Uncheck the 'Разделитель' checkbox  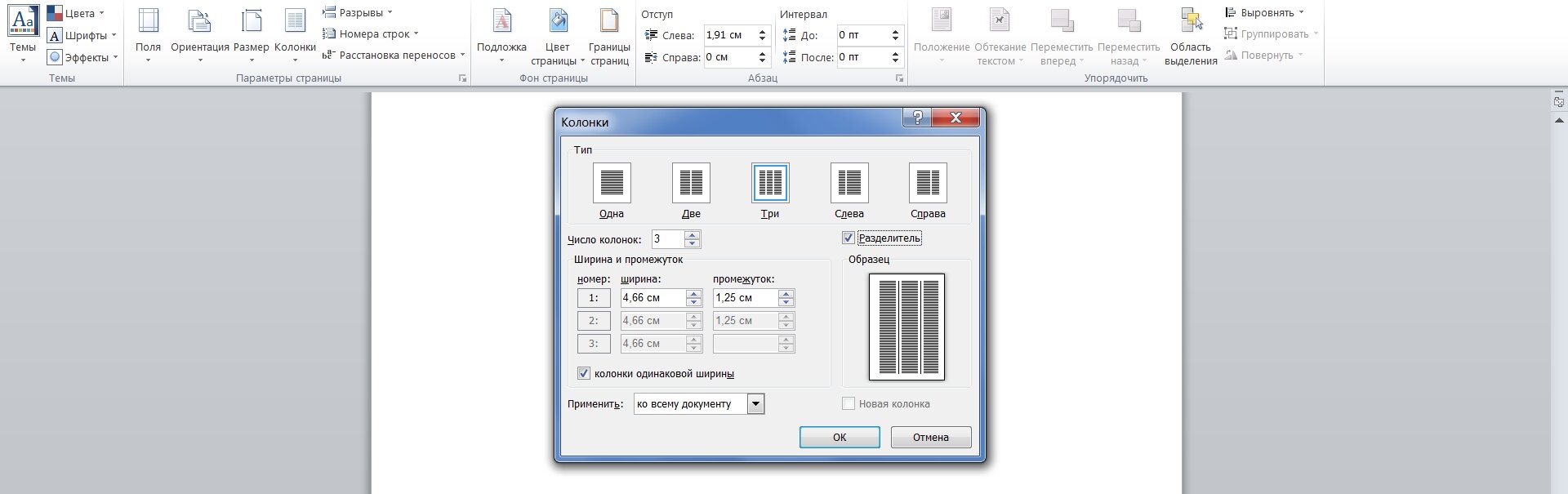tap(849, 238)
